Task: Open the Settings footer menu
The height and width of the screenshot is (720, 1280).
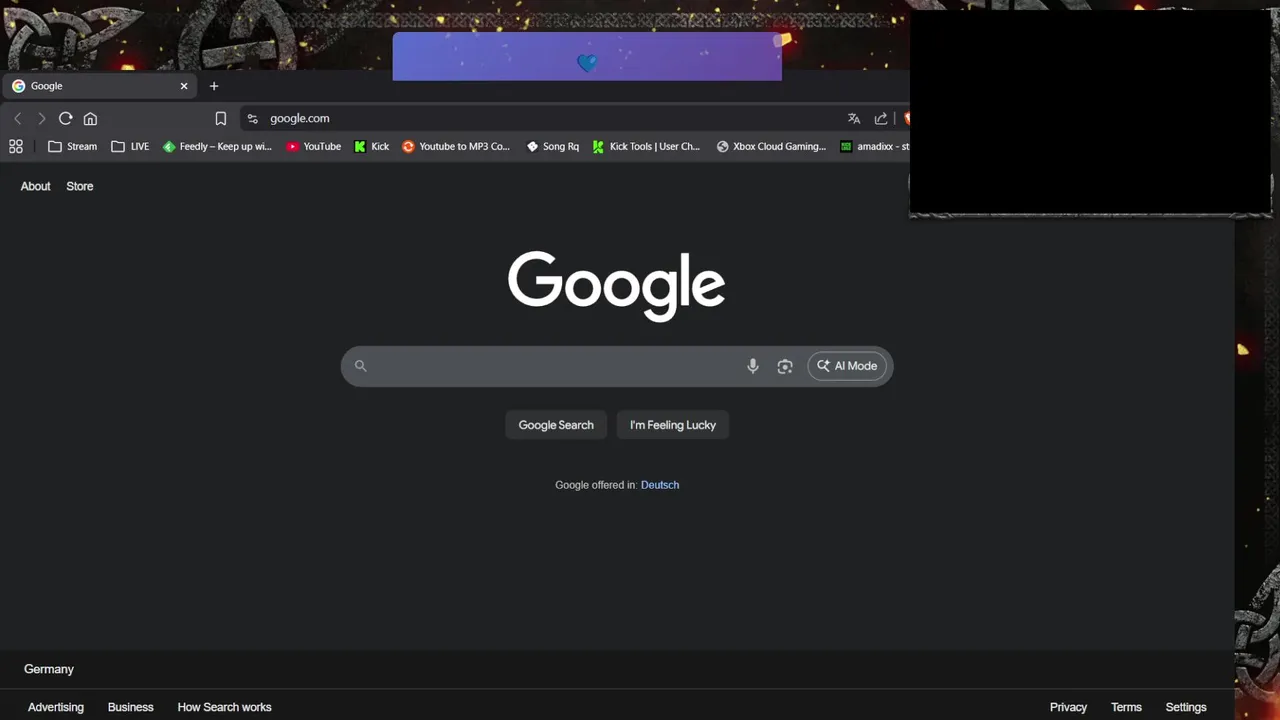Action: (x=1186, y=707)
